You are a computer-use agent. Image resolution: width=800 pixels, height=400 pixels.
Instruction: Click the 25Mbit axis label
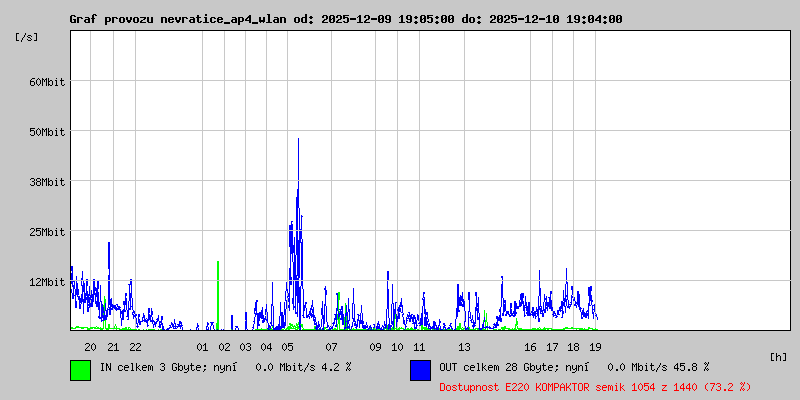47,232
